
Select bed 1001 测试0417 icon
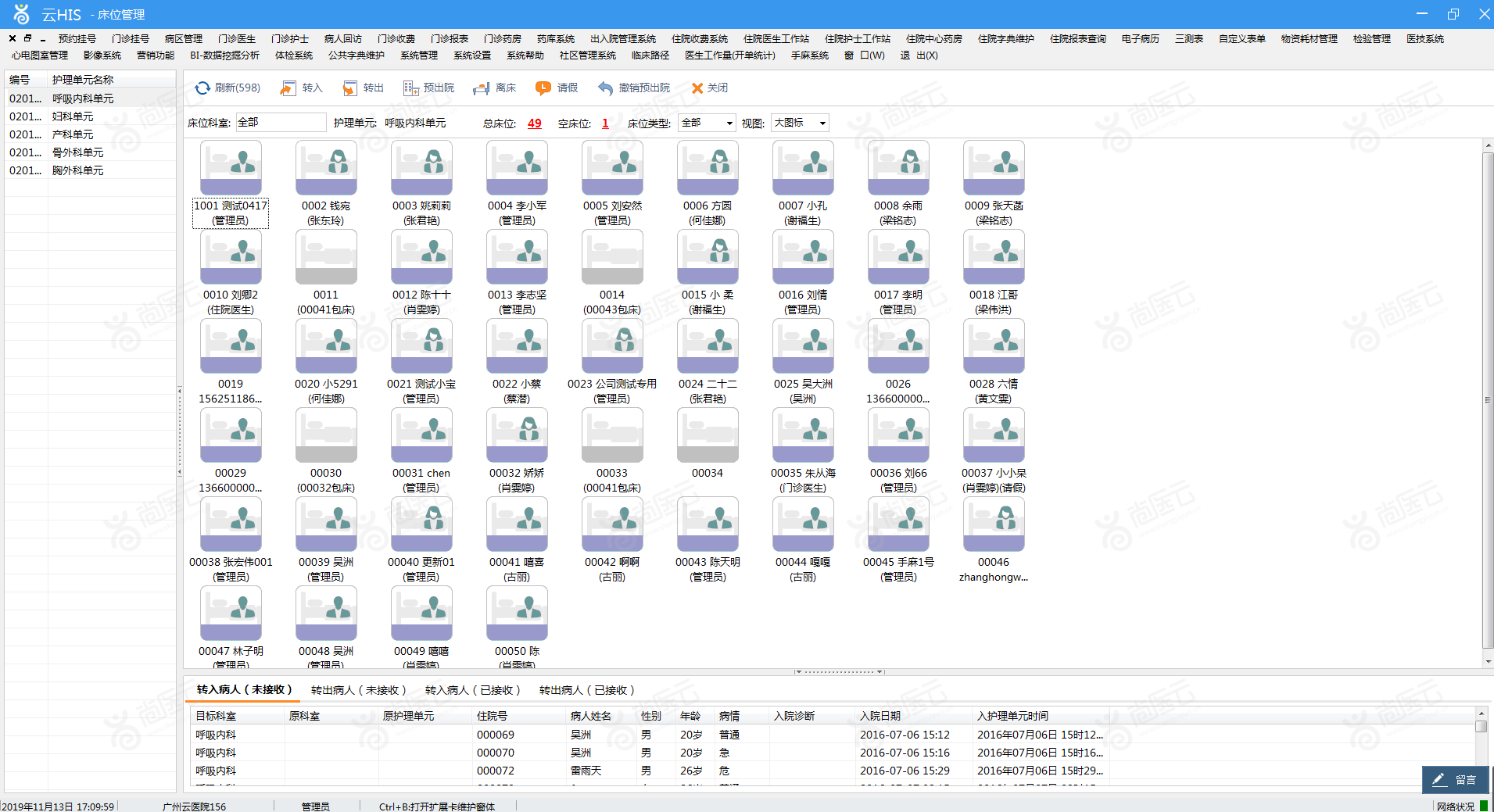coord(231,167)
